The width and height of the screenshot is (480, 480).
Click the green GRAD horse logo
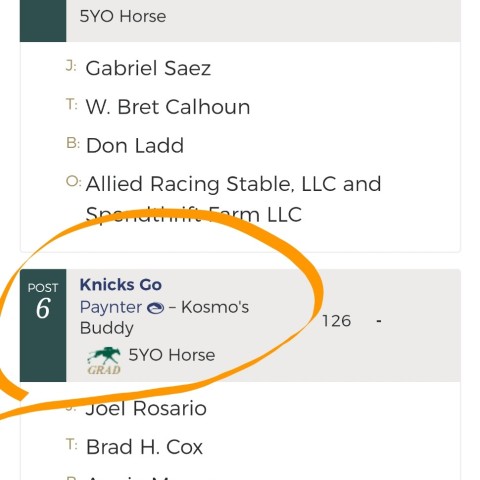104,361
